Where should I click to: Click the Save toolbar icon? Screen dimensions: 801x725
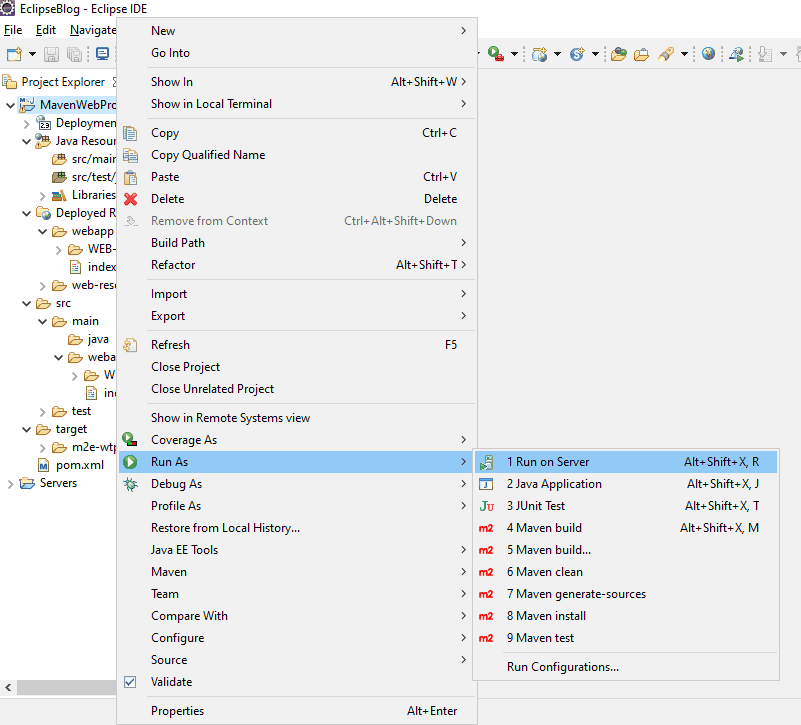point(50,53)
